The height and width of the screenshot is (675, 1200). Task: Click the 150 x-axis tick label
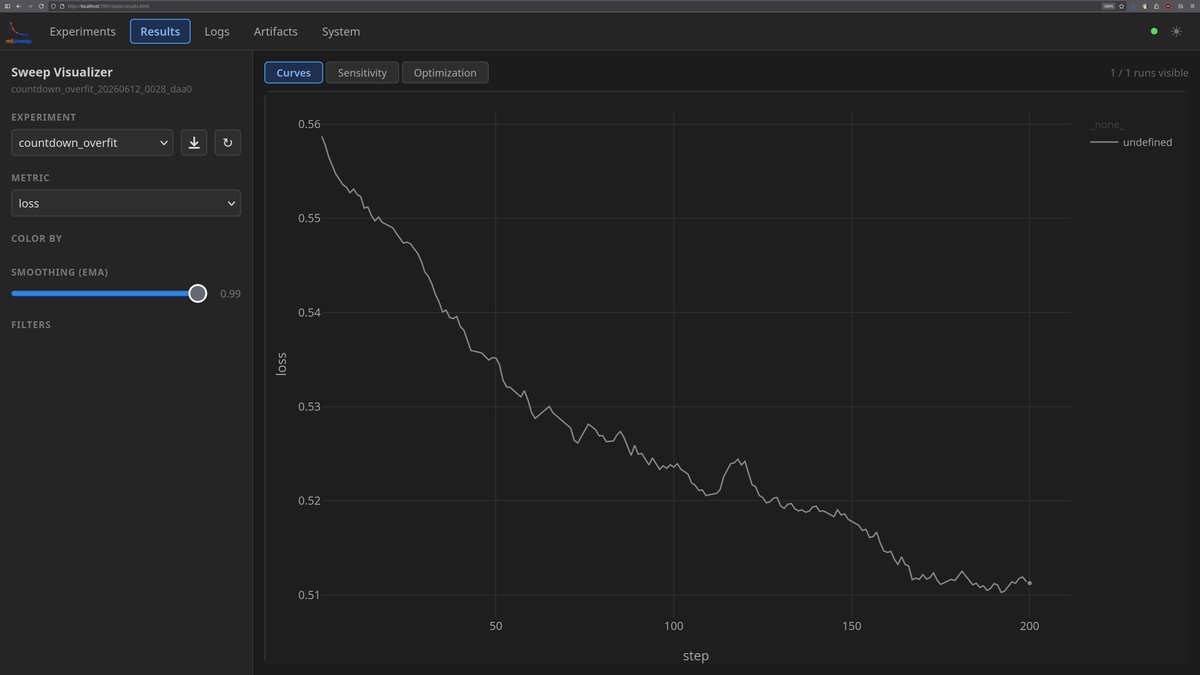[851, 626]
